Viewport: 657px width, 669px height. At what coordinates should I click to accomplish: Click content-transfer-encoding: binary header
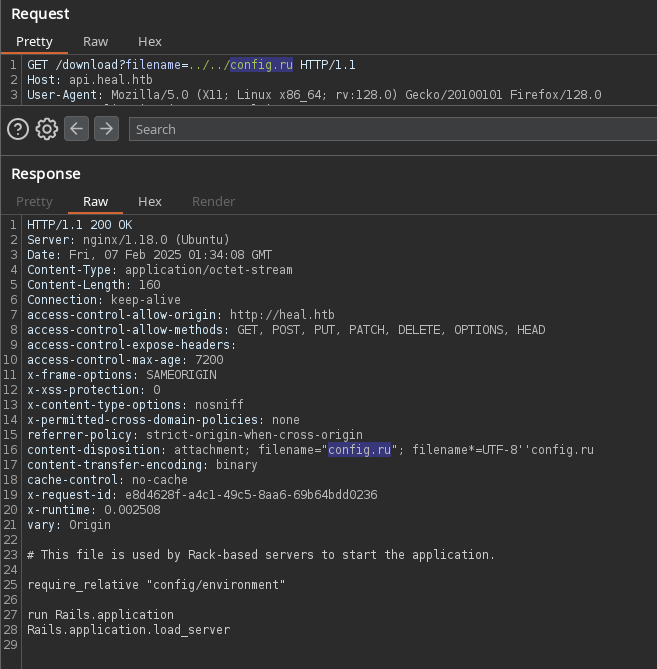142,465
